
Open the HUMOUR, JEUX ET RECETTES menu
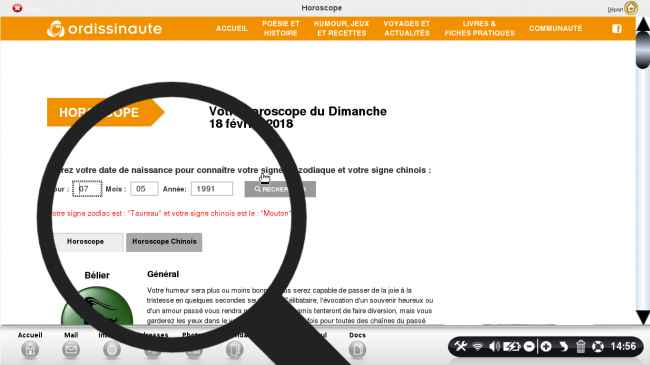pyautogui.click(x=342, y=28)
